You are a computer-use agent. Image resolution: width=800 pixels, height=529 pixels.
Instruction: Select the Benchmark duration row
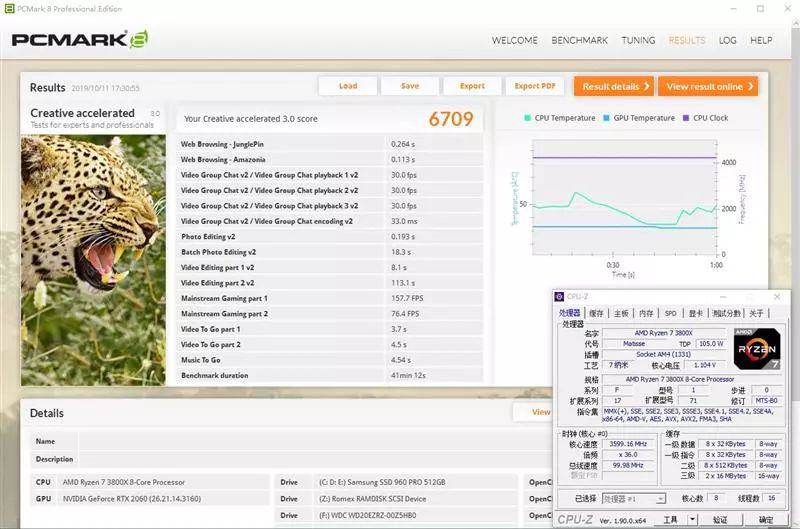coord(330,375)
